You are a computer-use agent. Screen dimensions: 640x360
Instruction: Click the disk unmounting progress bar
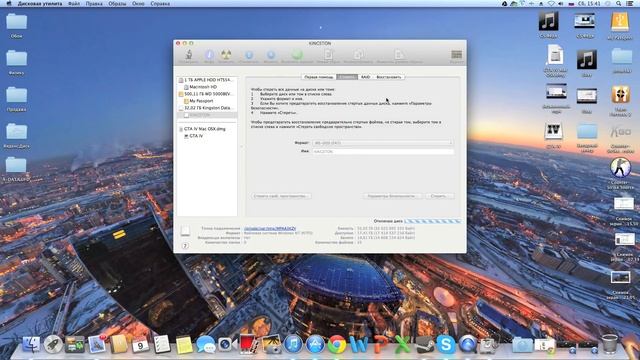(433, 221)
